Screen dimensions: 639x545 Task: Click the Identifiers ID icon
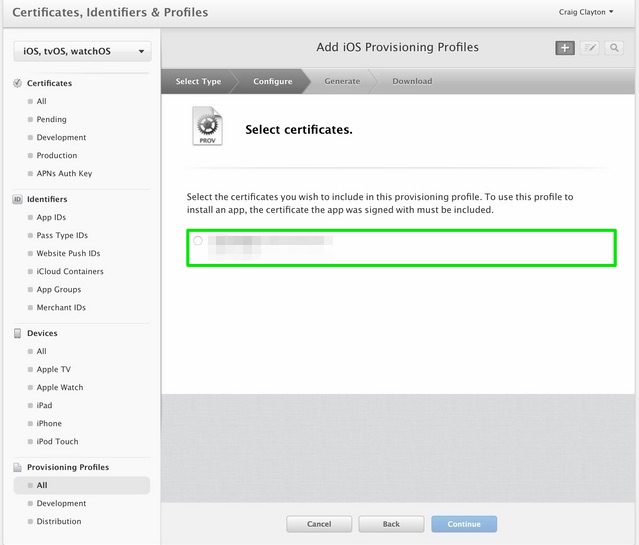pyautogui.click(x=17, y=199)
